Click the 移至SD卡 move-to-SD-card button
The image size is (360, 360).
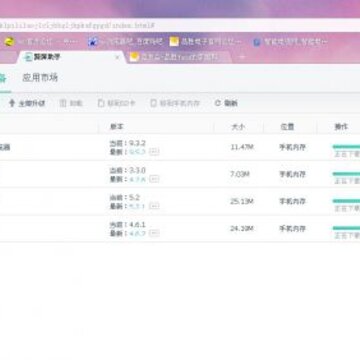click(x=117, y=103)
